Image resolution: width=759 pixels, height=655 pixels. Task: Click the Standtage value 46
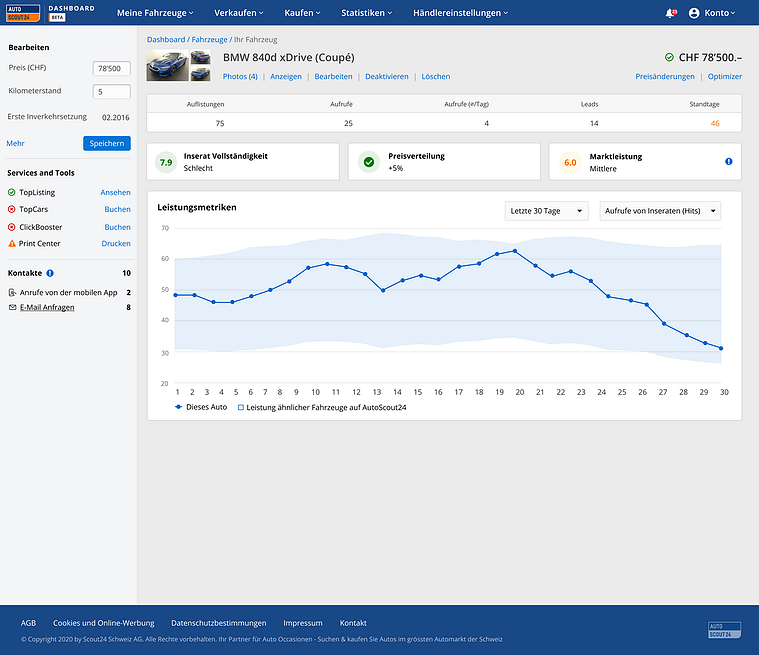[715, 123]
